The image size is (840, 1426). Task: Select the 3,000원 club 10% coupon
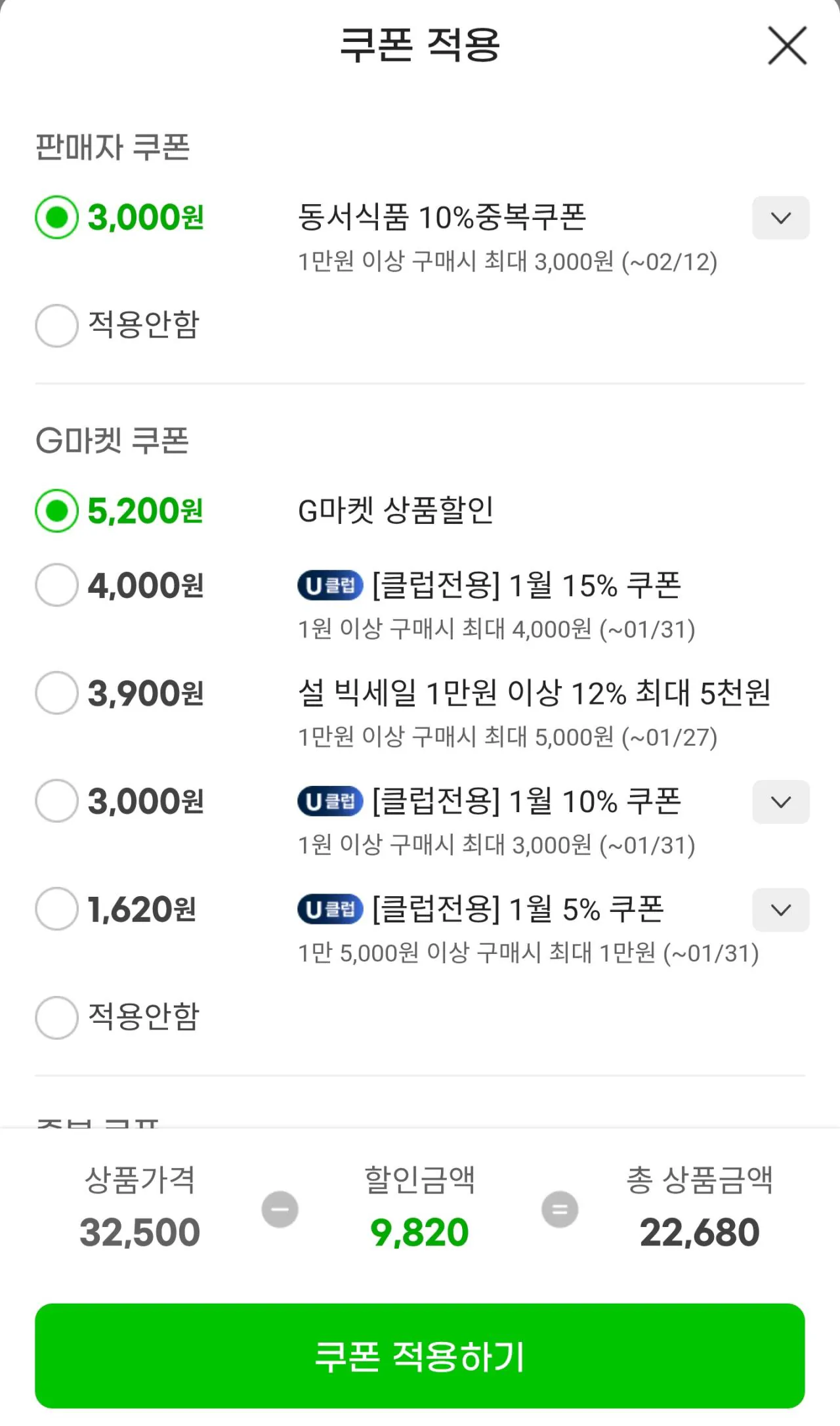pos(57,801)
